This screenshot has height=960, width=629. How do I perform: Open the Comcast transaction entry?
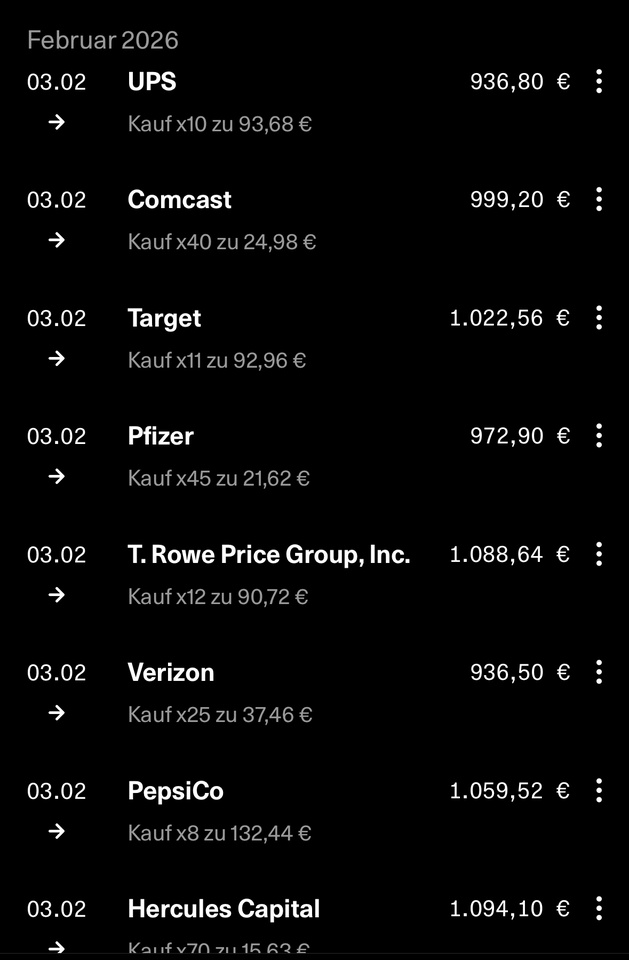180,200
